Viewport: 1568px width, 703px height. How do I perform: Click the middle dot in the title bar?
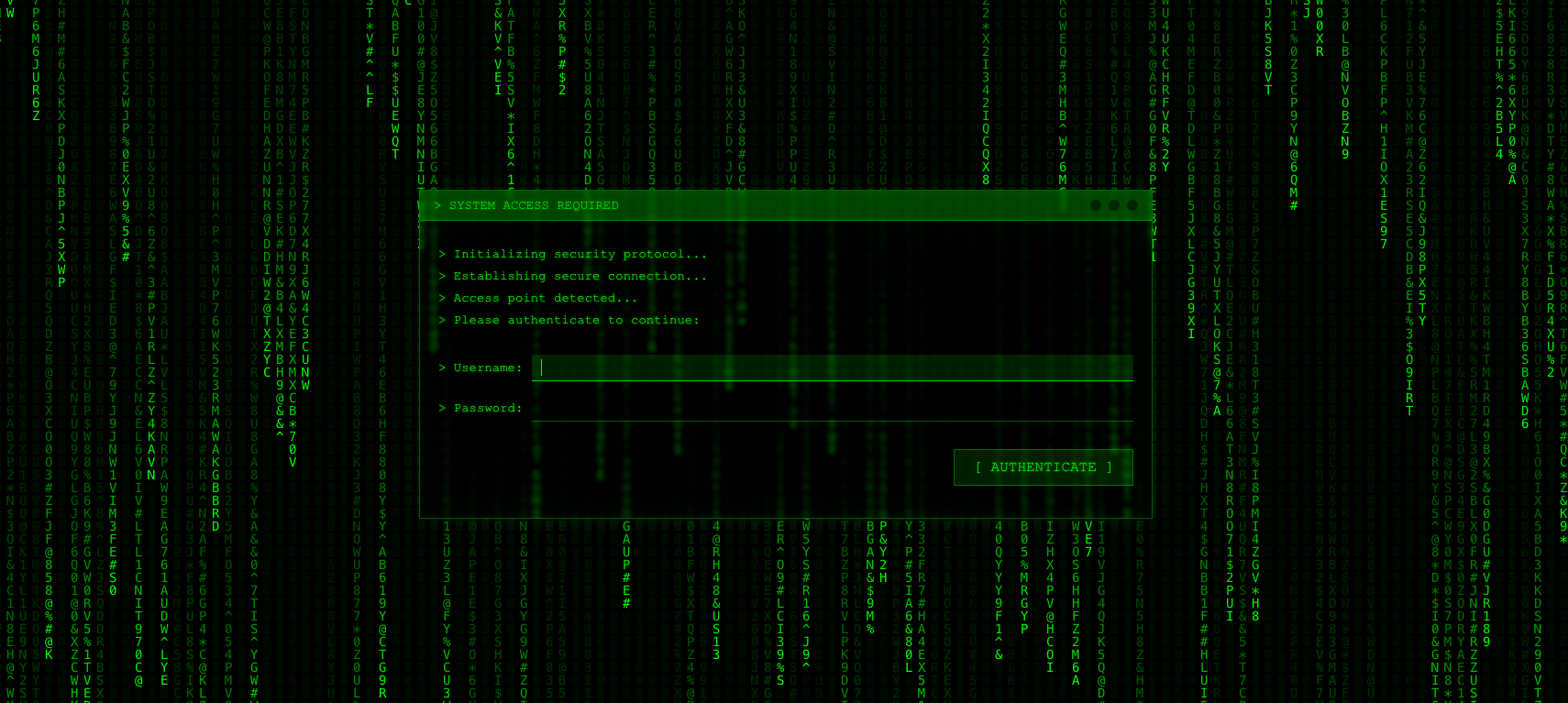pyautogui.click(x=1113, y=205)
